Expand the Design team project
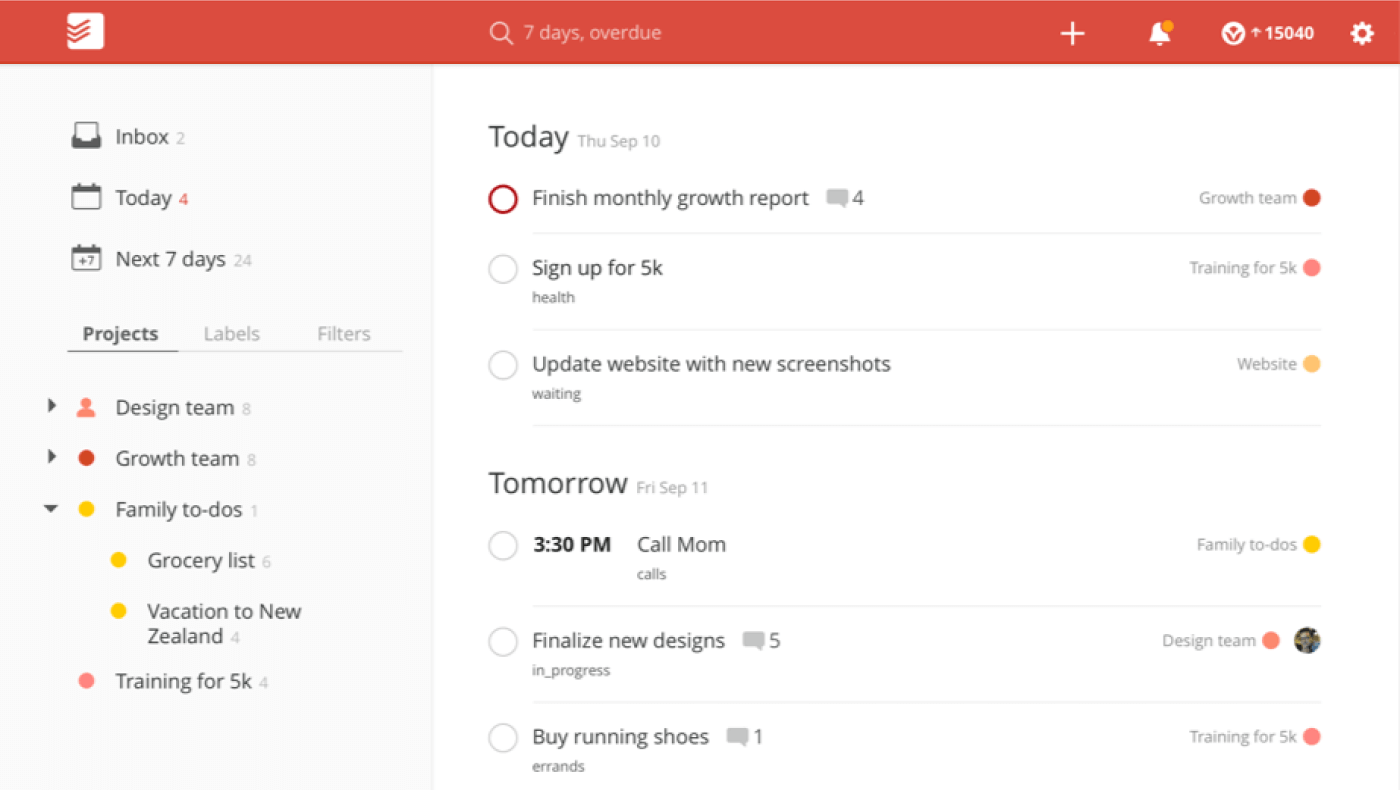The width and height of the screenshot is (1400, 790). 52,406
